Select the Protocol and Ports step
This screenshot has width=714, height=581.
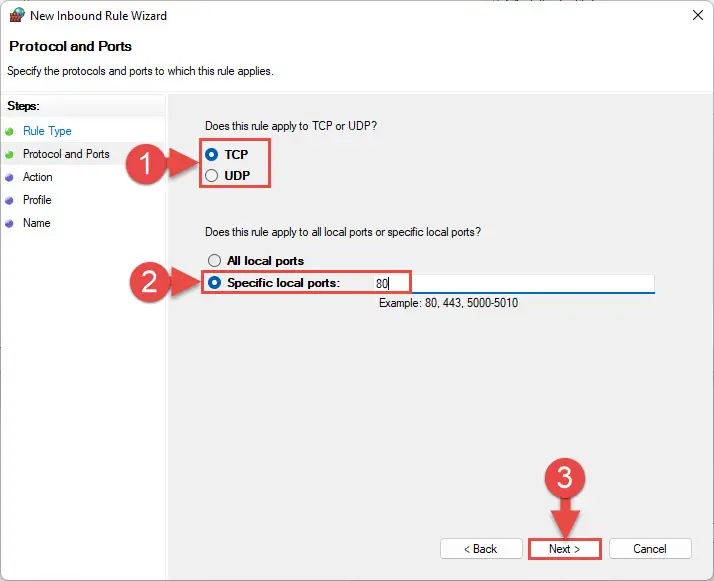tap(66, 154)
